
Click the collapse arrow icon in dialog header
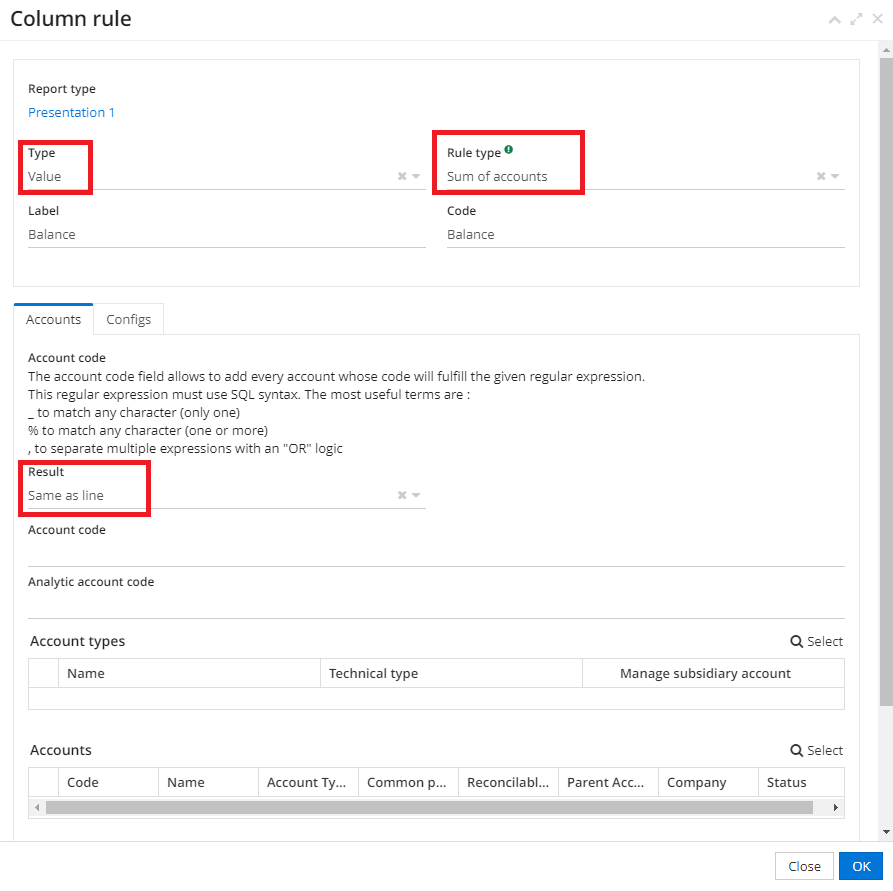tap(834, 20)
